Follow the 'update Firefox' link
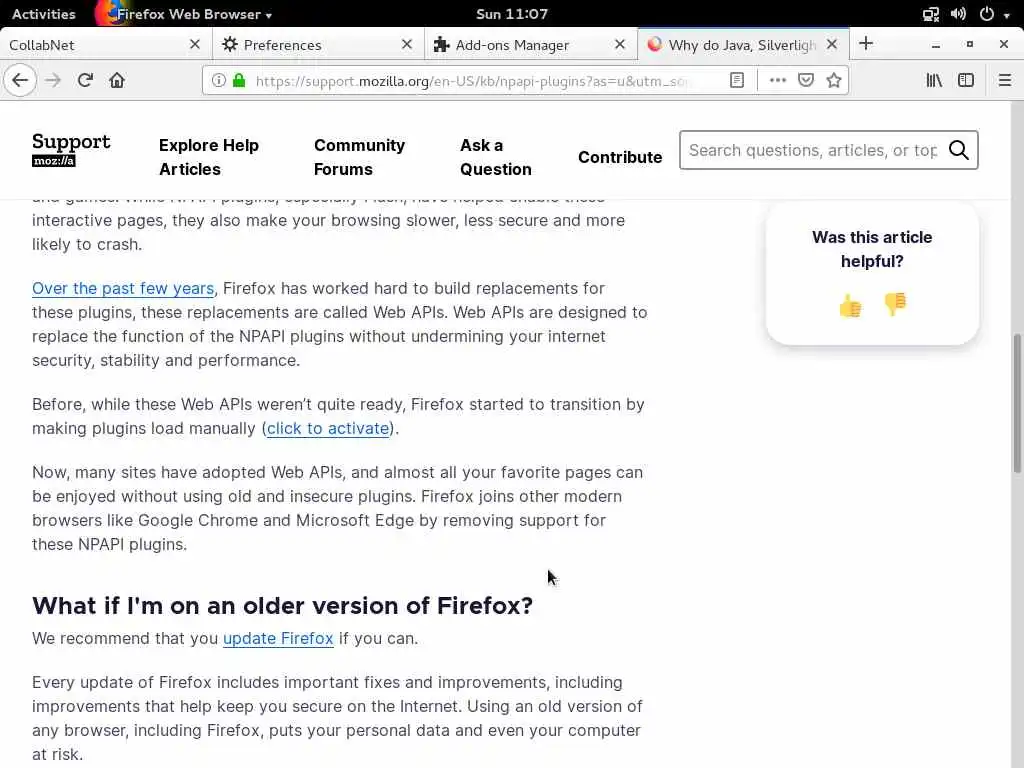This screenshot has width=1024, height=768. click(278, 639)
